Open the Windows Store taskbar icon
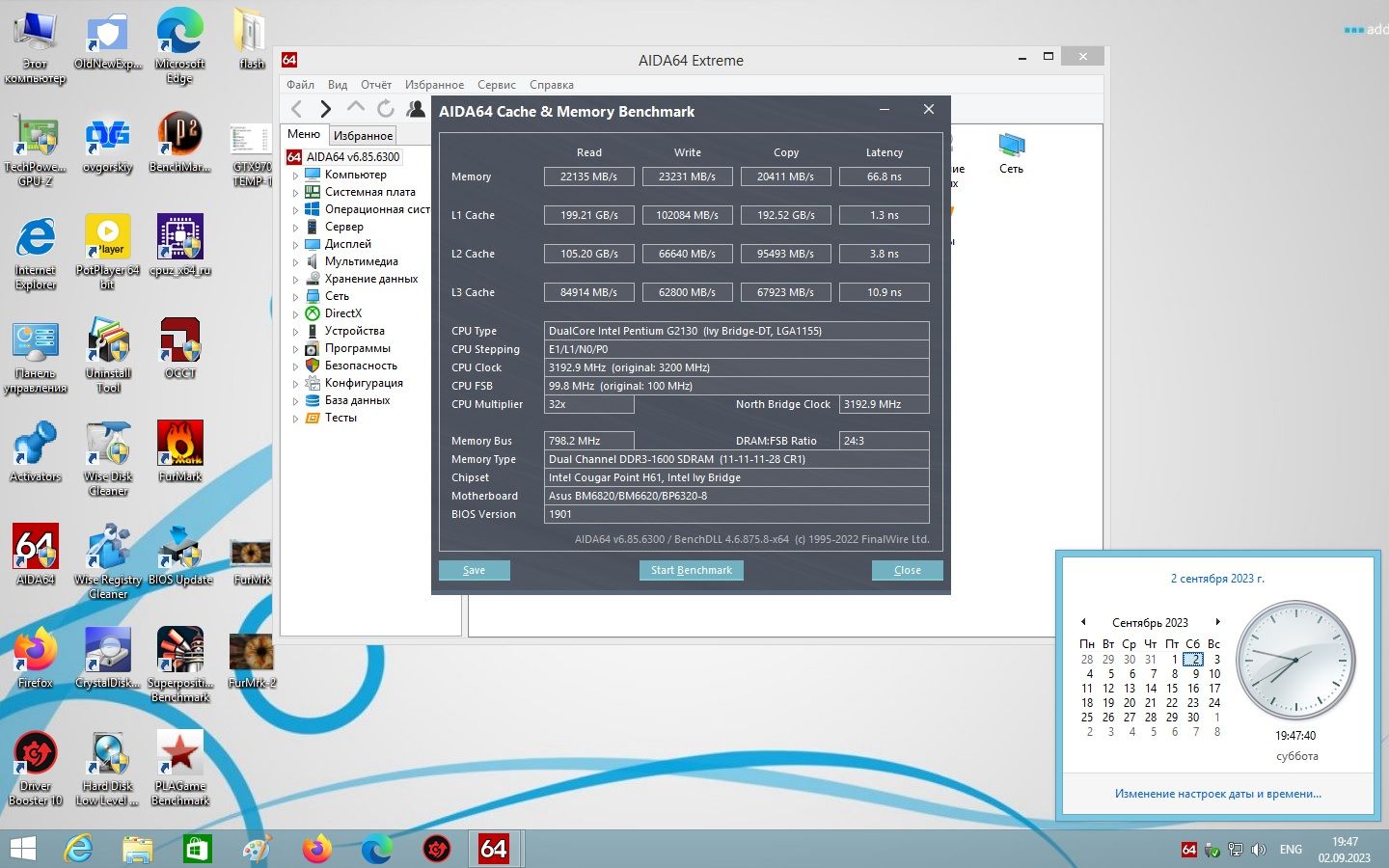Viewport: 1389px width, 868px height. [197, 849]
